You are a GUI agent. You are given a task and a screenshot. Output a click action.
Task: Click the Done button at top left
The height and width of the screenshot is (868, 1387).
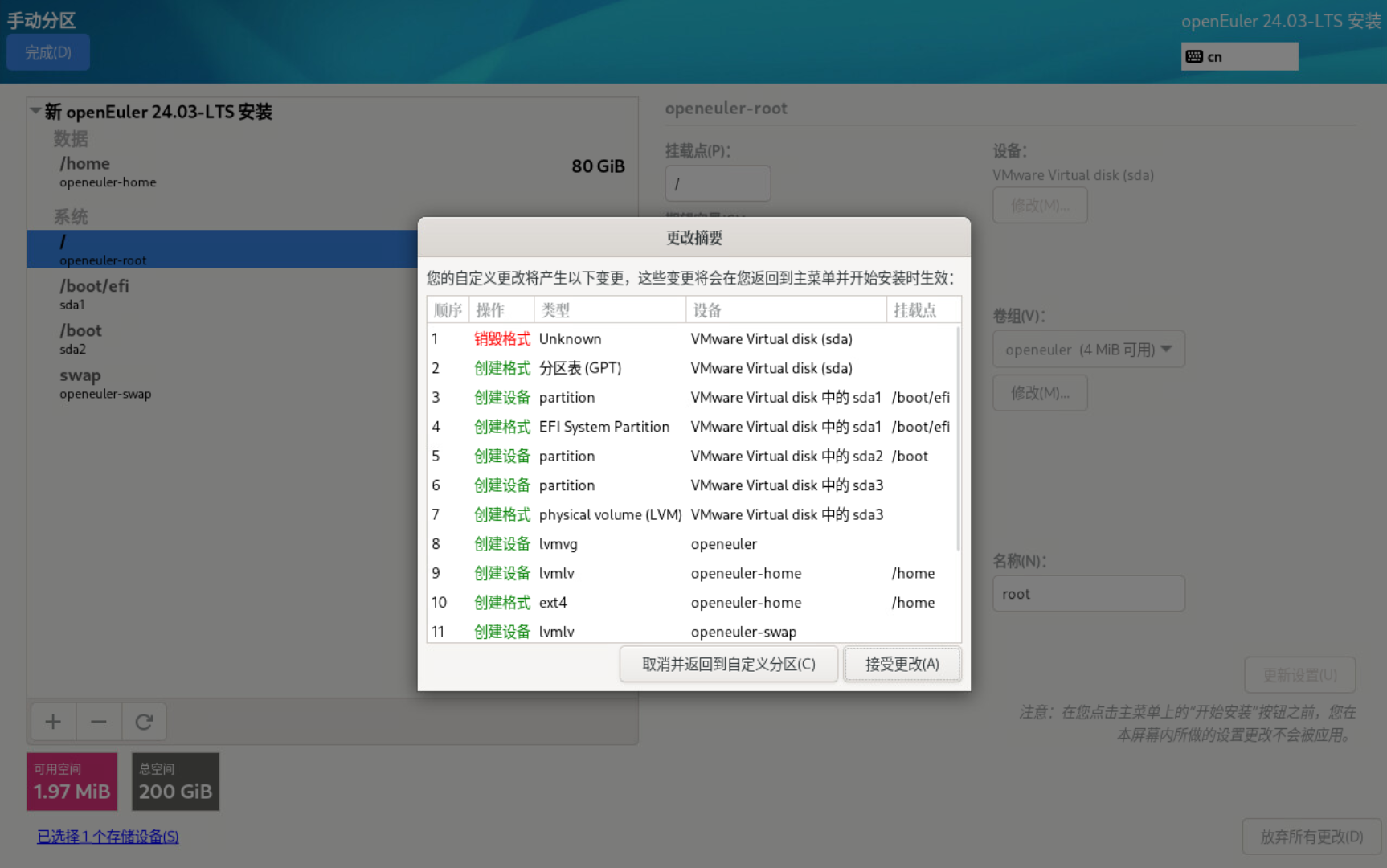48,53
